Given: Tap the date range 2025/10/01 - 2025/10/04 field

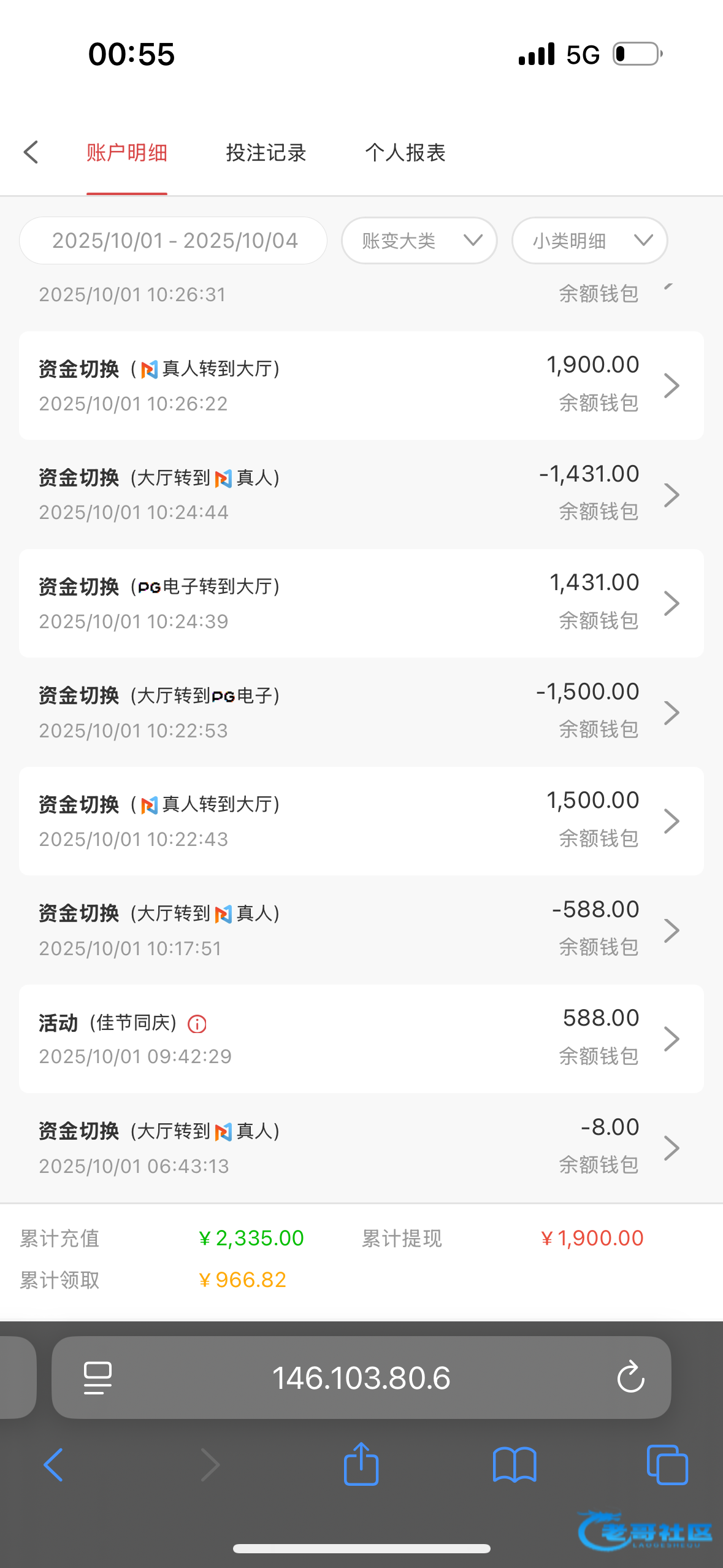Looking at the screenshot, I should coord(174,240).
